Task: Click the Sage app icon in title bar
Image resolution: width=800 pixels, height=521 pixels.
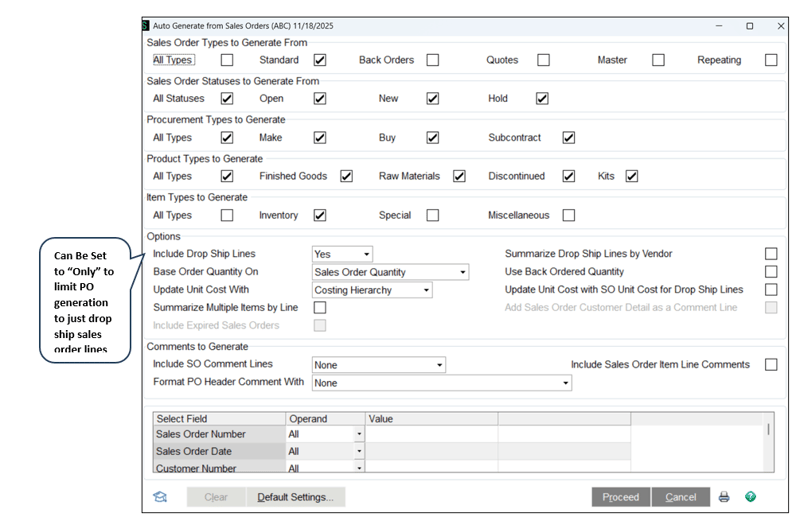Action: (x=146, y=26)
